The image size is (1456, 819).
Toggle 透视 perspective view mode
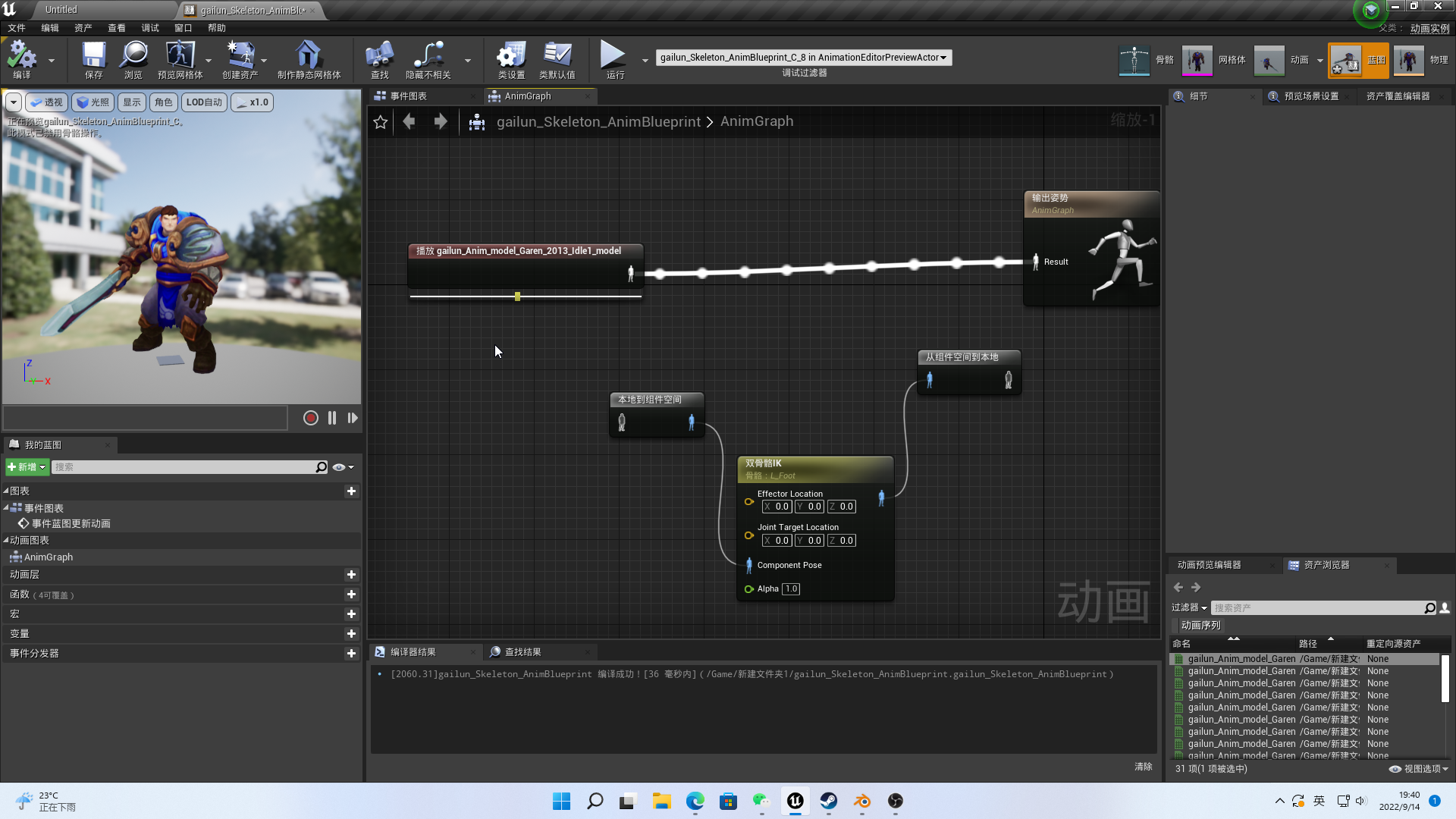click(46, 102)
